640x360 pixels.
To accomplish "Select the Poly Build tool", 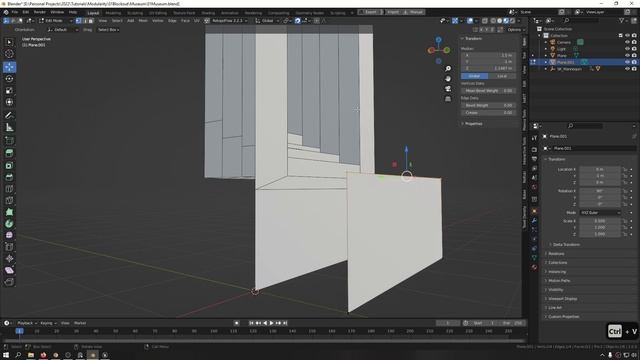I will (9, 212).
